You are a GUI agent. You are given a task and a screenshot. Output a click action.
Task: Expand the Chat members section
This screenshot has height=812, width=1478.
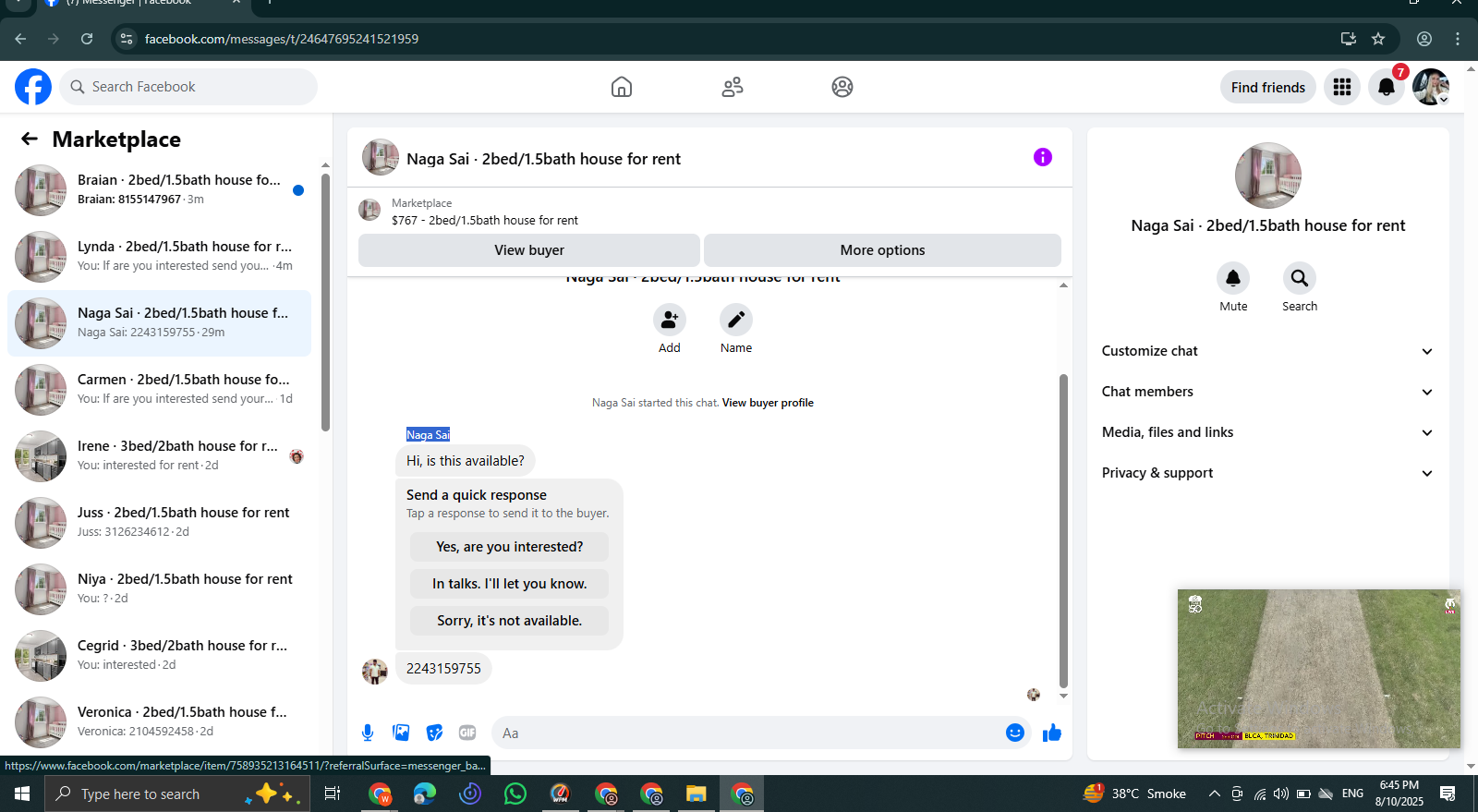pos(1268,392)
